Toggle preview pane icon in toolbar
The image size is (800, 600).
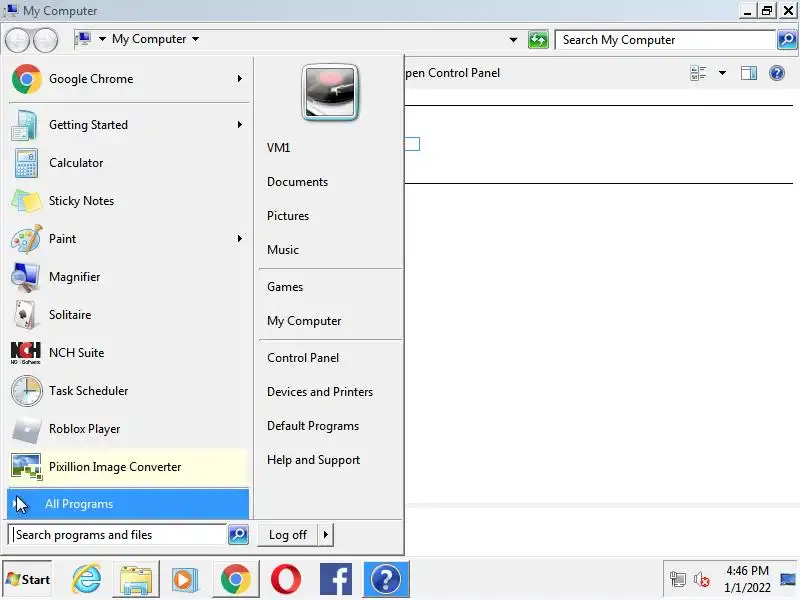point(748,73)
